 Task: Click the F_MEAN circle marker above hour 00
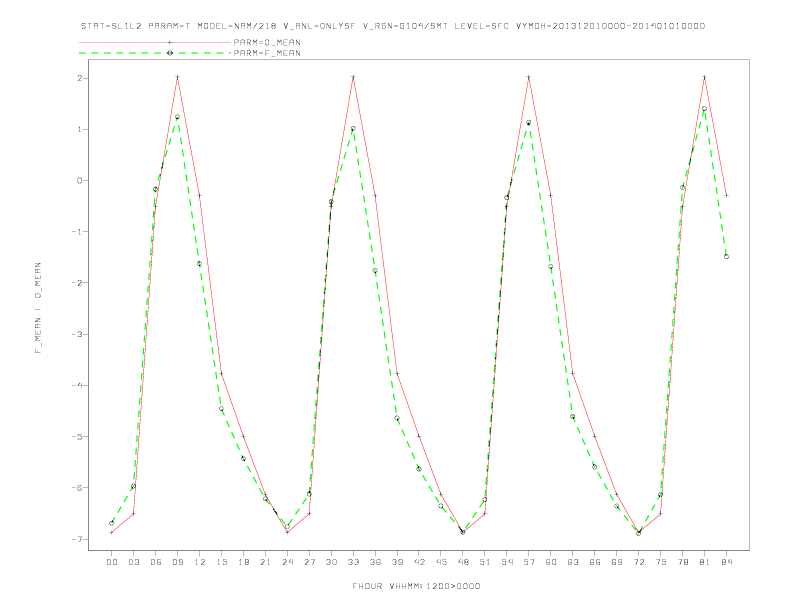112,523
